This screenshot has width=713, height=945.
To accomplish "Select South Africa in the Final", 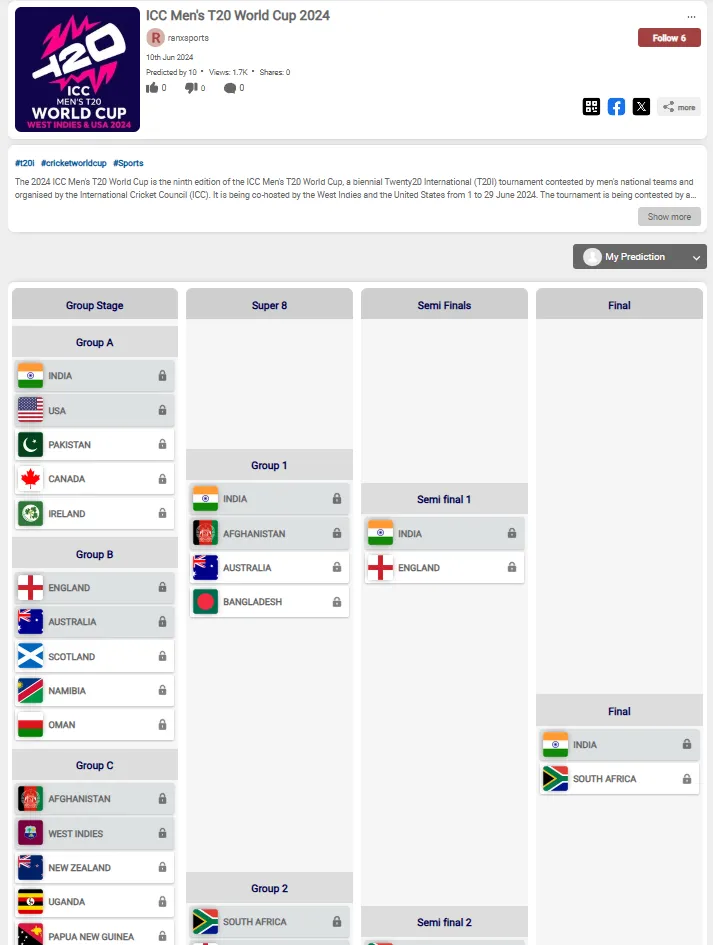I will [x=604, y=779].
